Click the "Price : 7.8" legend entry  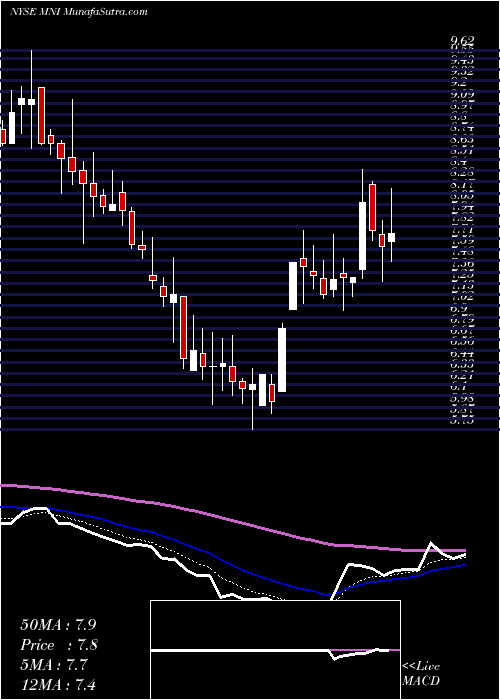(59, 645)
